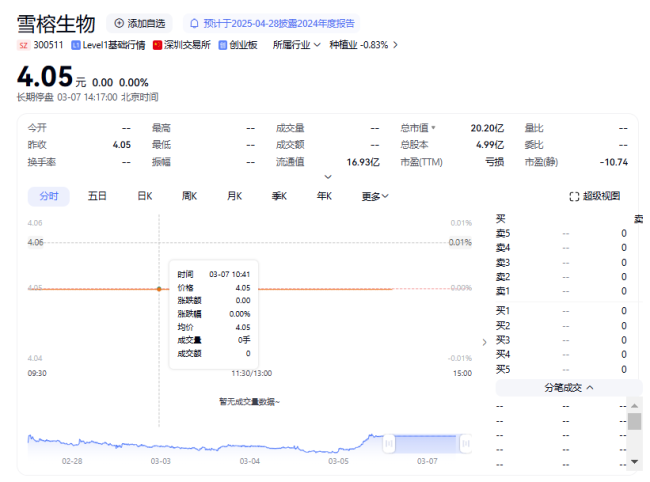
Task: Click the 超级视图 fullscreen icon
Action: (x=574, y=196)
